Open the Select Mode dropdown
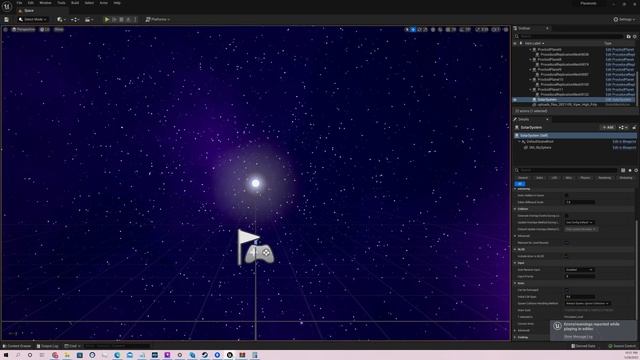Screen dimensions: 640x360 pos(33,20)
